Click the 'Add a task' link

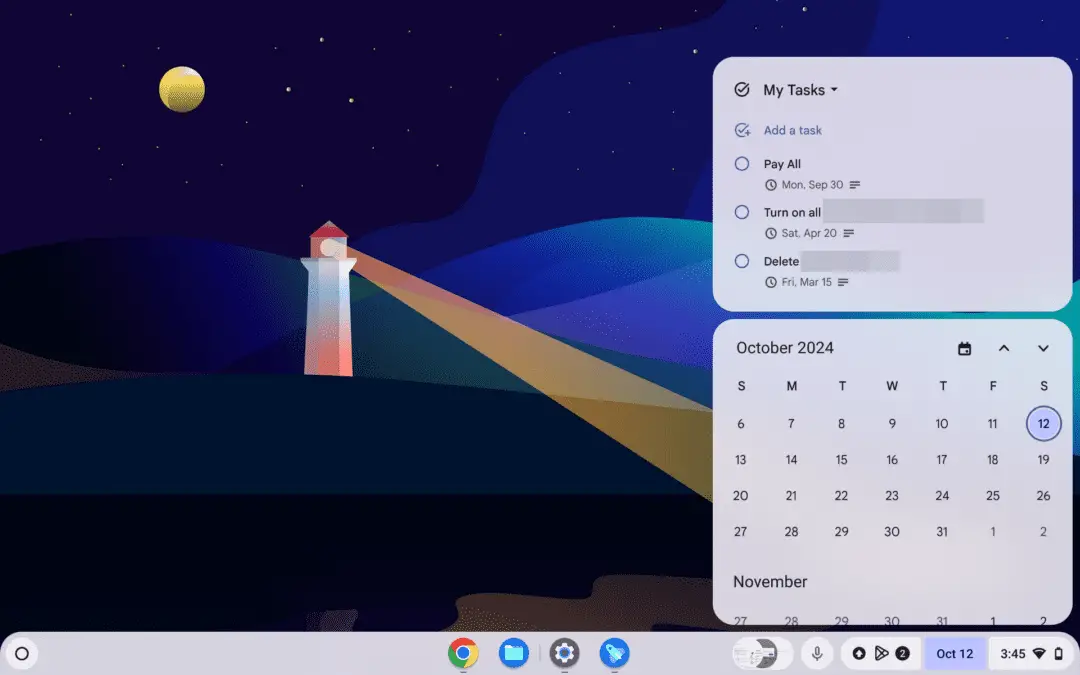(793, 130)
